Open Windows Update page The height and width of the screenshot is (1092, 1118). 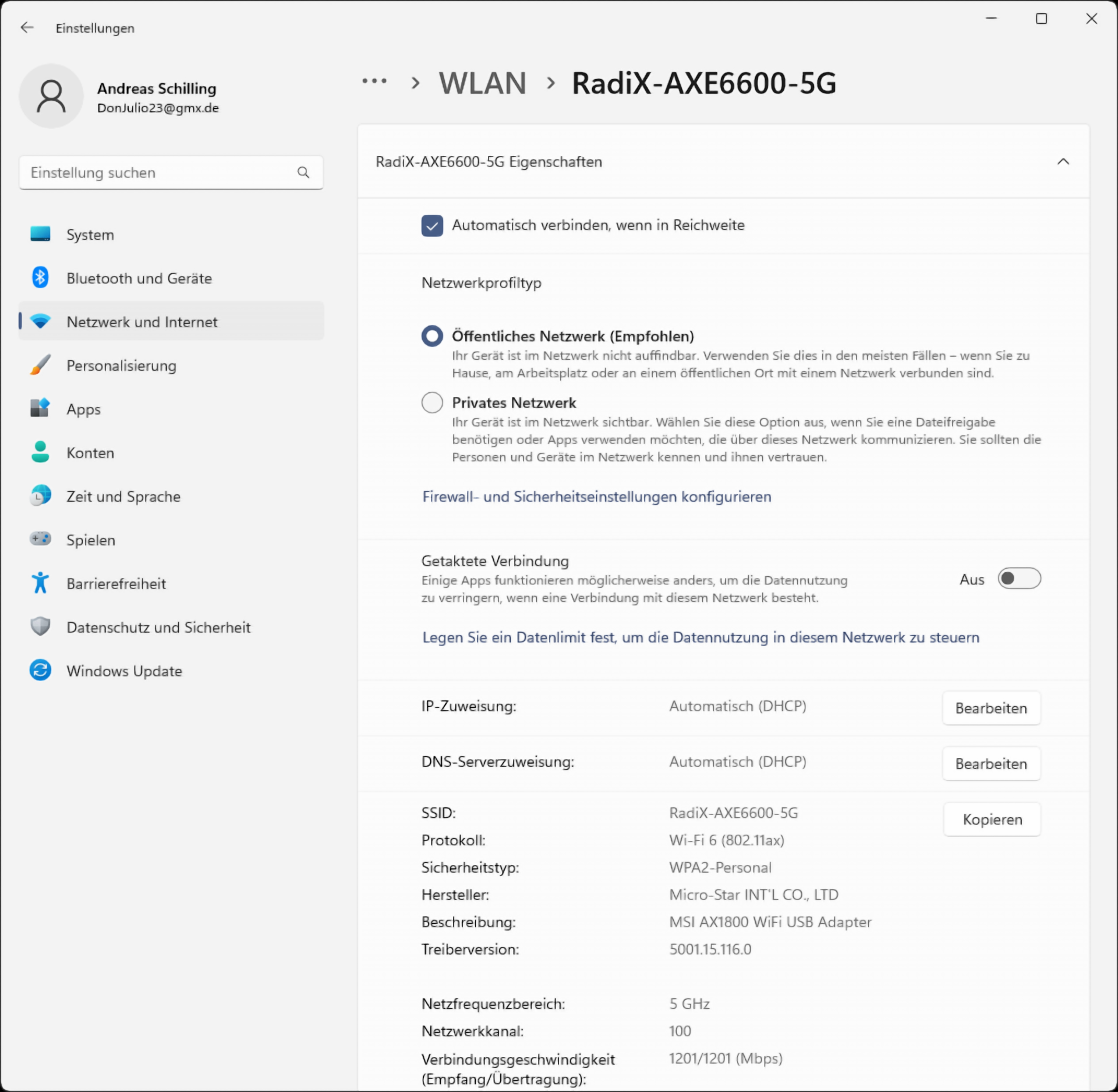pyautogui.click(x=171, y=671)
